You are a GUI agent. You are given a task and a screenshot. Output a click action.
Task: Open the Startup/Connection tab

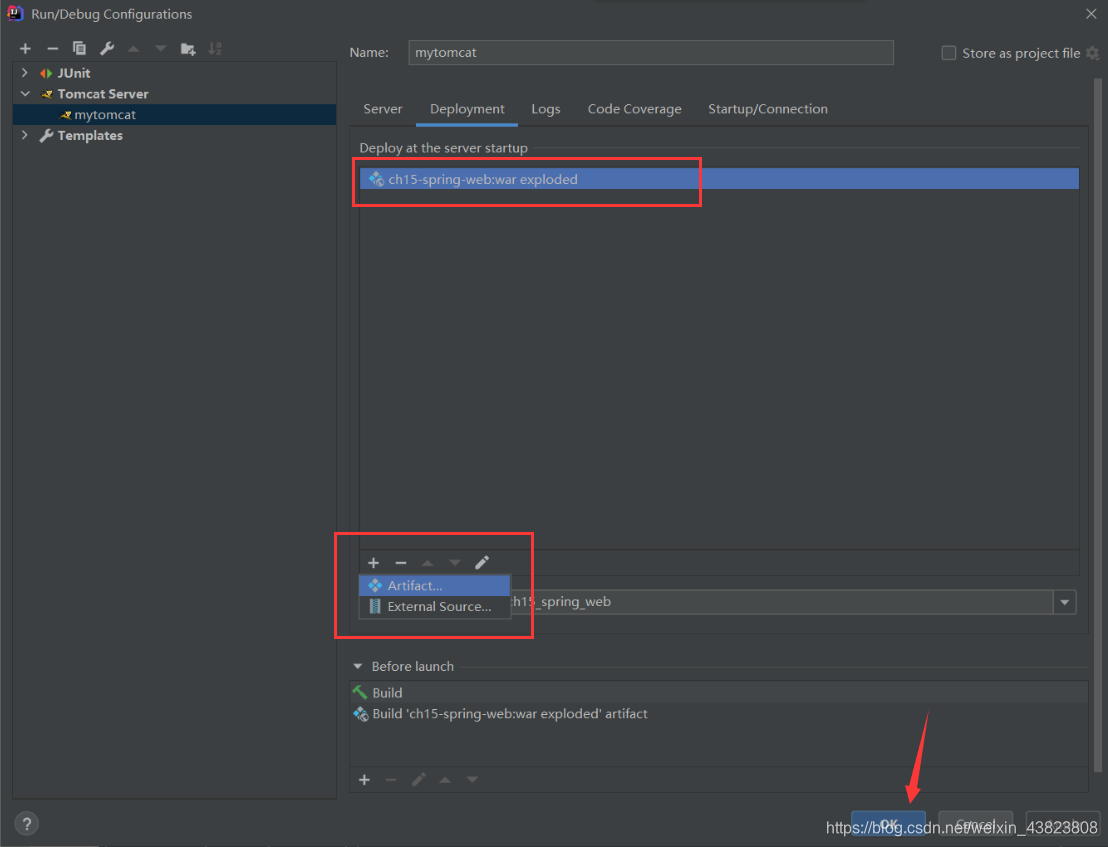(767, 109)
